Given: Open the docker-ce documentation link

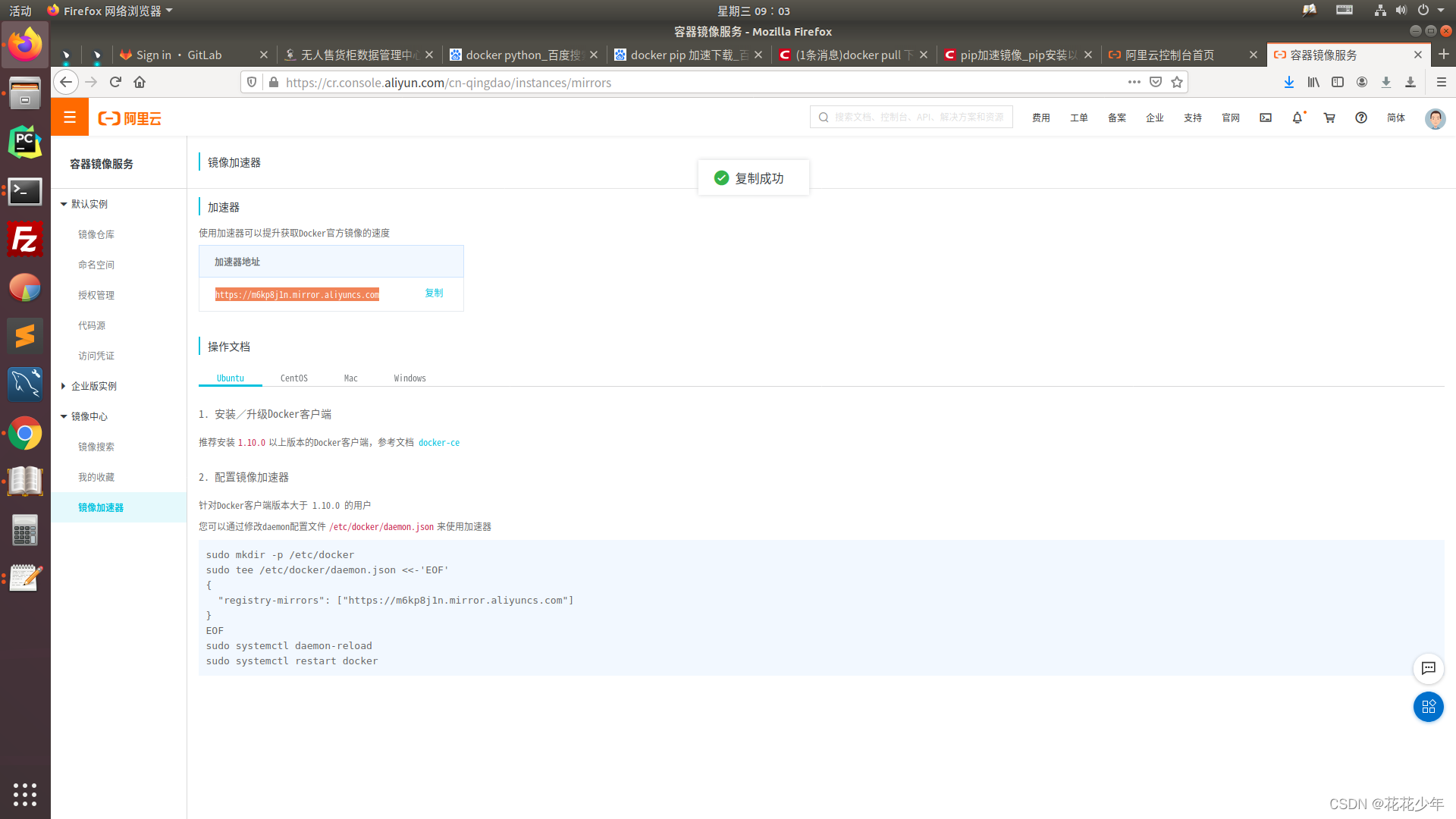Looking at the screenshot, I should 439,443.
